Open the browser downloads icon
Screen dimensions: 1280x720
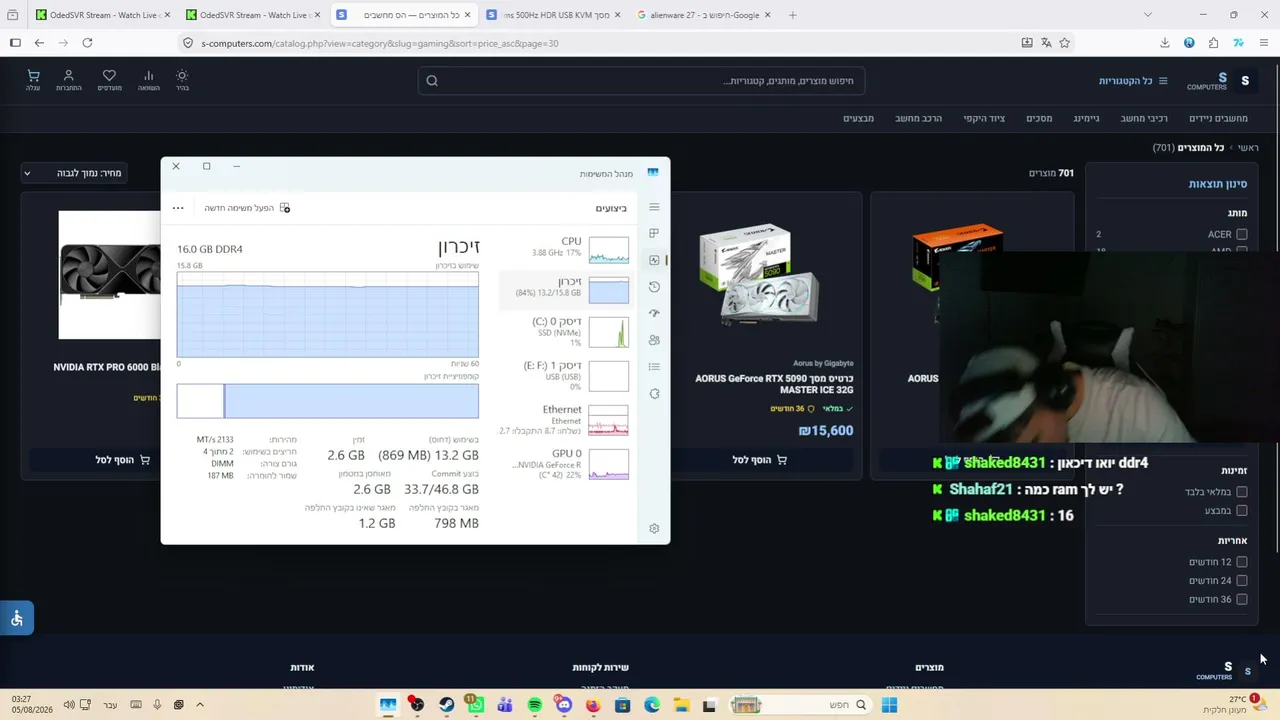[1165, 43]
